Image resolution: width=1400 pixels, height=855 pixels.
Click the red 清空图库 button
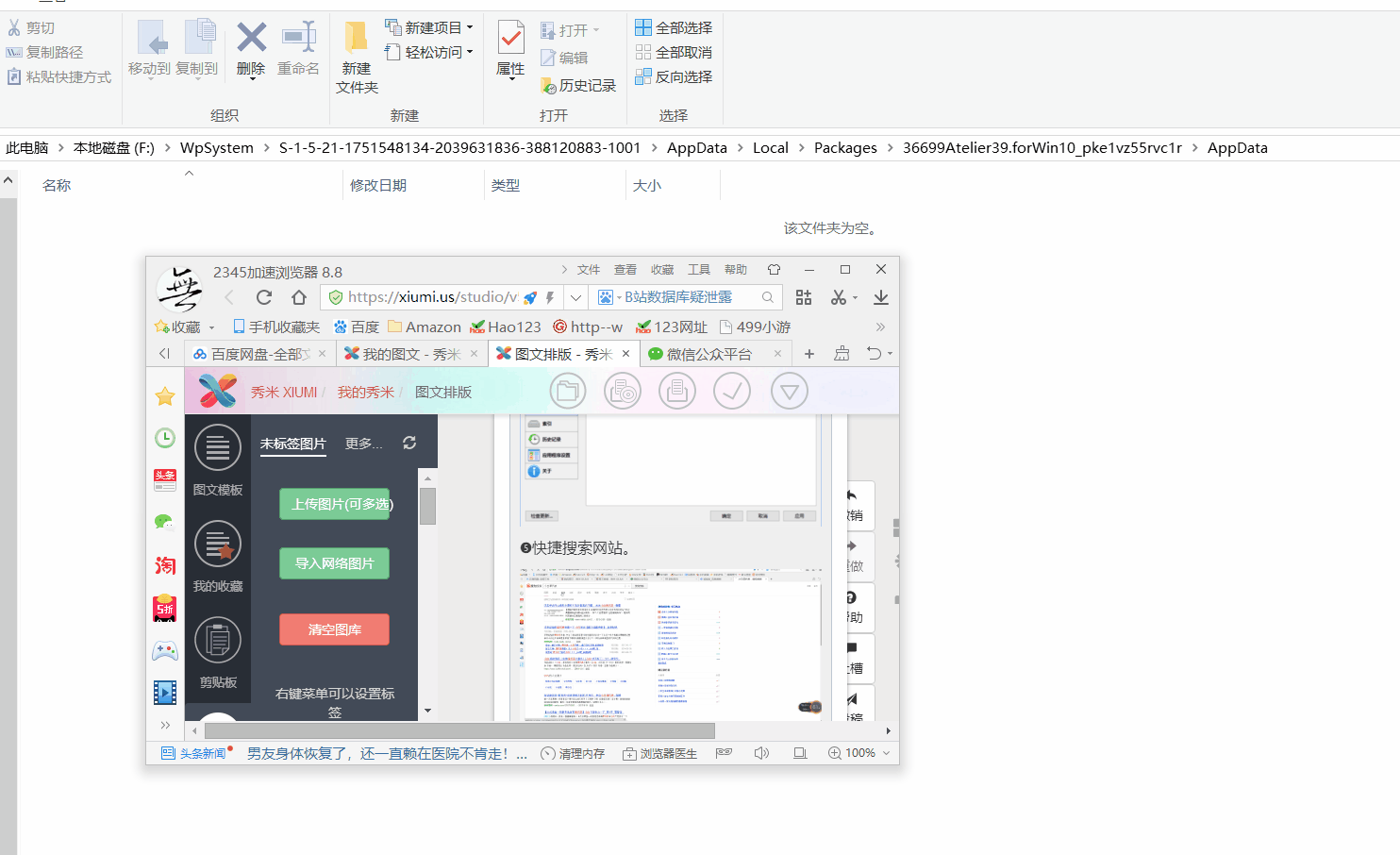pyautogui.click(x=335, y=629)
